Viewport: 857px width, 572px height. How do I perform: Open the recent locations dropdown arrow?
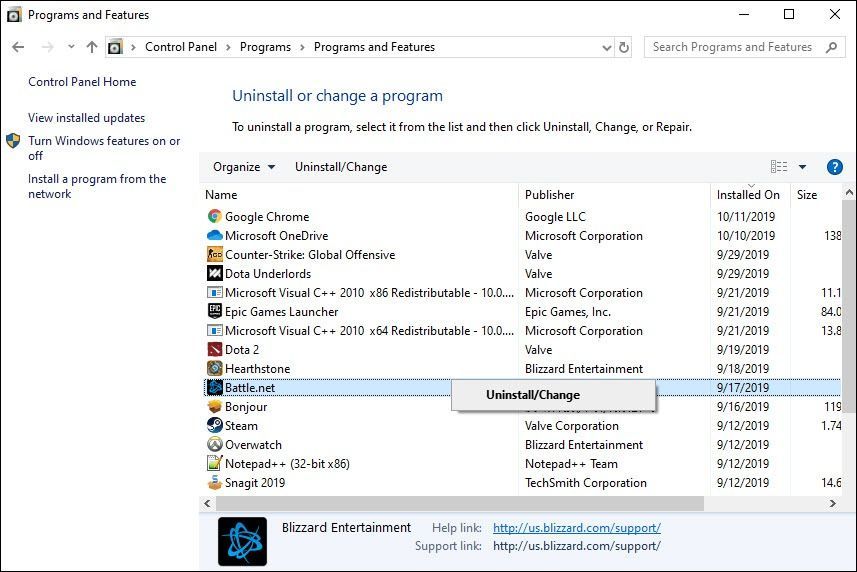click(71, 47)
